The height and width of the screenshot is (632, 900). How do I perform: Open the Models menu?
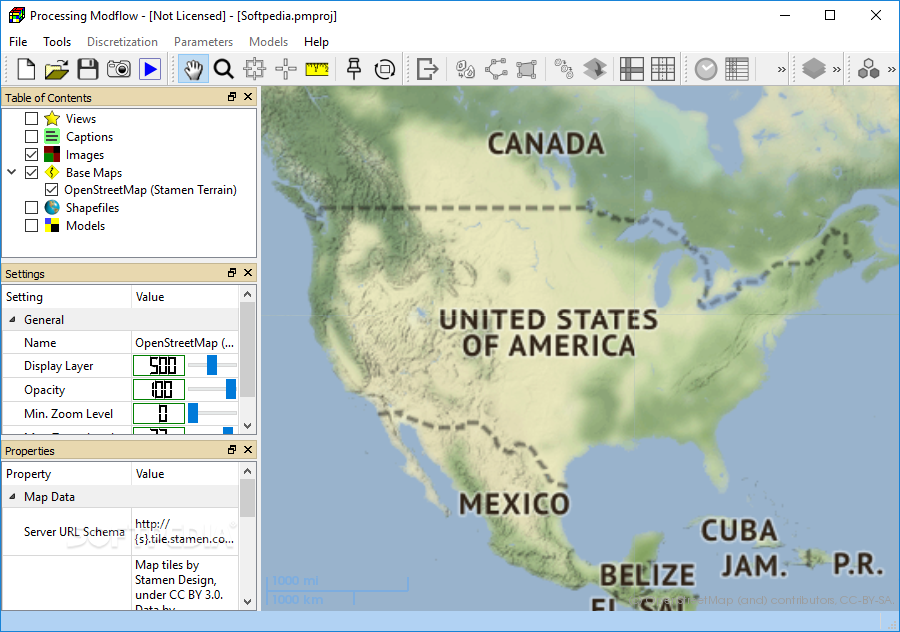point(268,42)
